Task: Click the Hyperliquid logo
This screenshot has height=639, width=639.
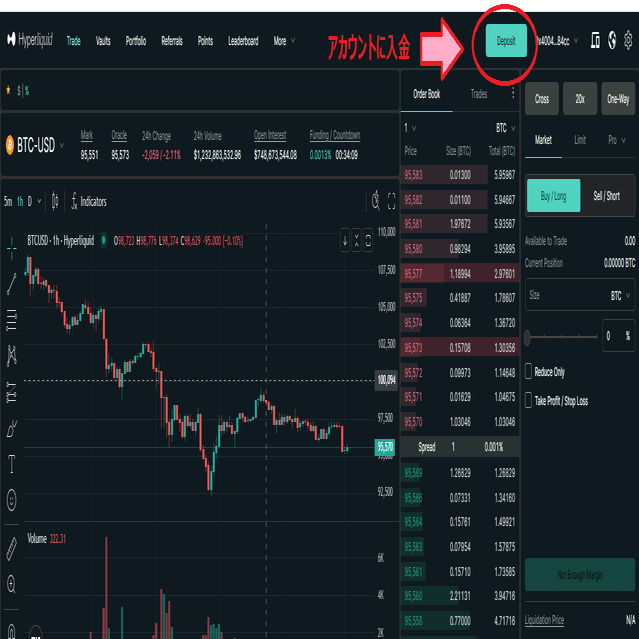Action: pyautogui.click(x=30, y=40)
